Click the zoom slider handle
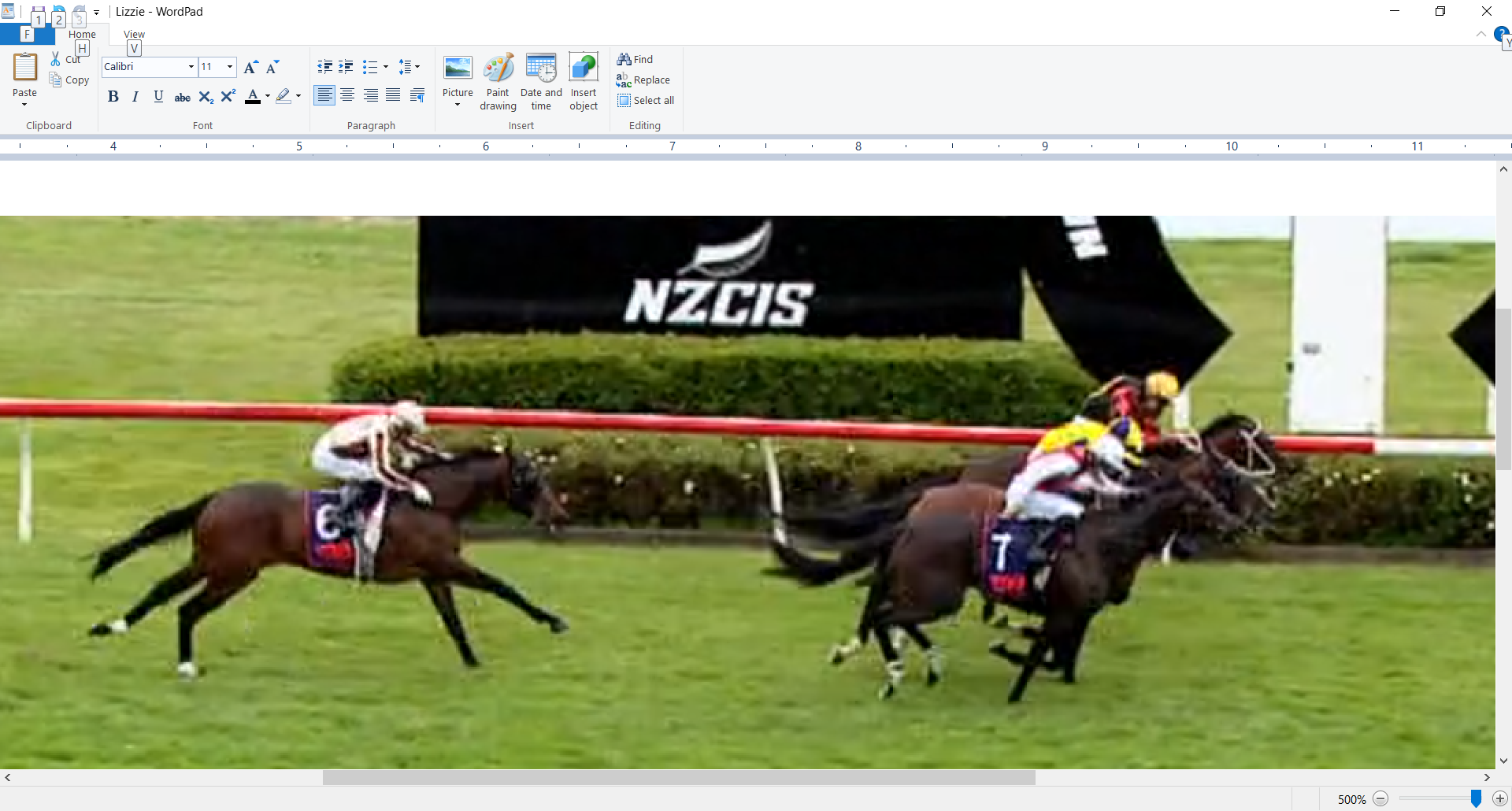 [x=1476, y=799]
